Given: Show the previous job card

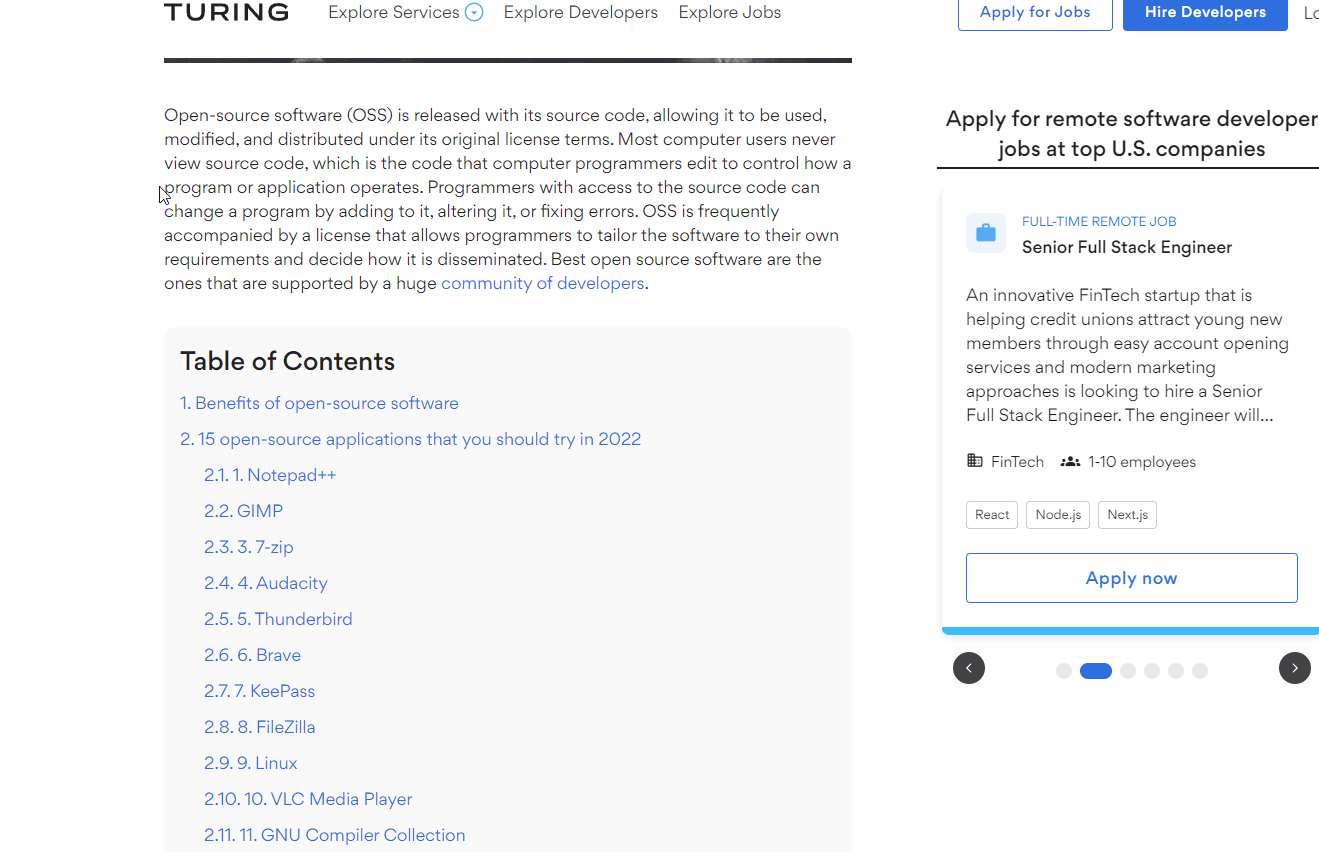Looking at the screenshot, I should [x=969, y=668].
